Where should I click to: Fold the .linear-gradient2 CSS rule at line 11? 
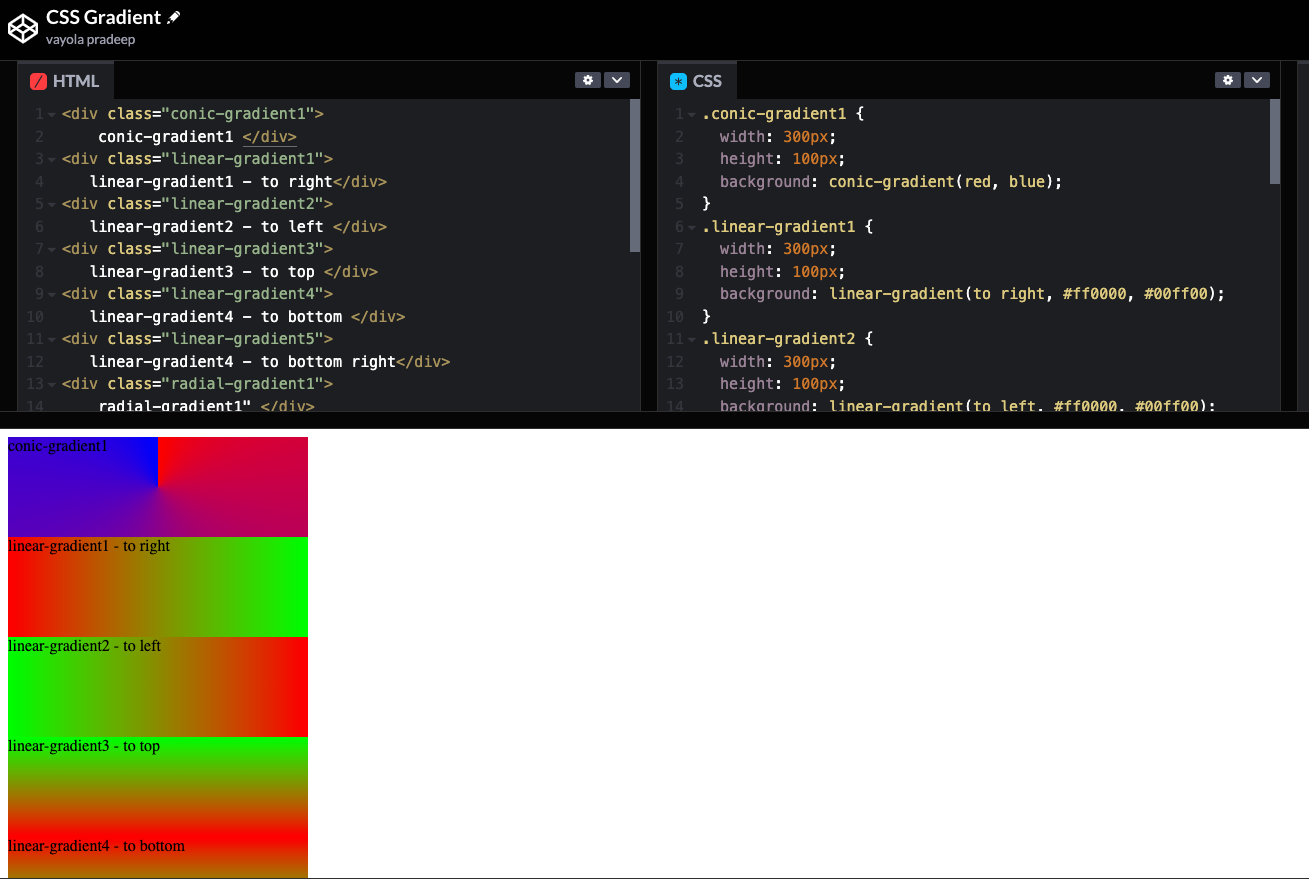691,340
